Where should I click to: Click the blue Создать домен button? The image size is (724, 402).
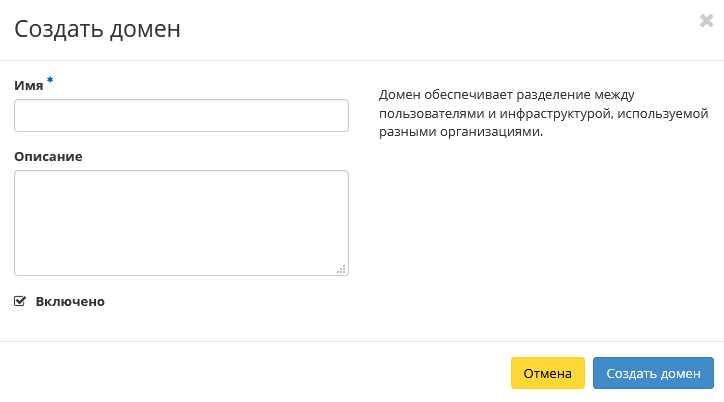tap(653, 373)
